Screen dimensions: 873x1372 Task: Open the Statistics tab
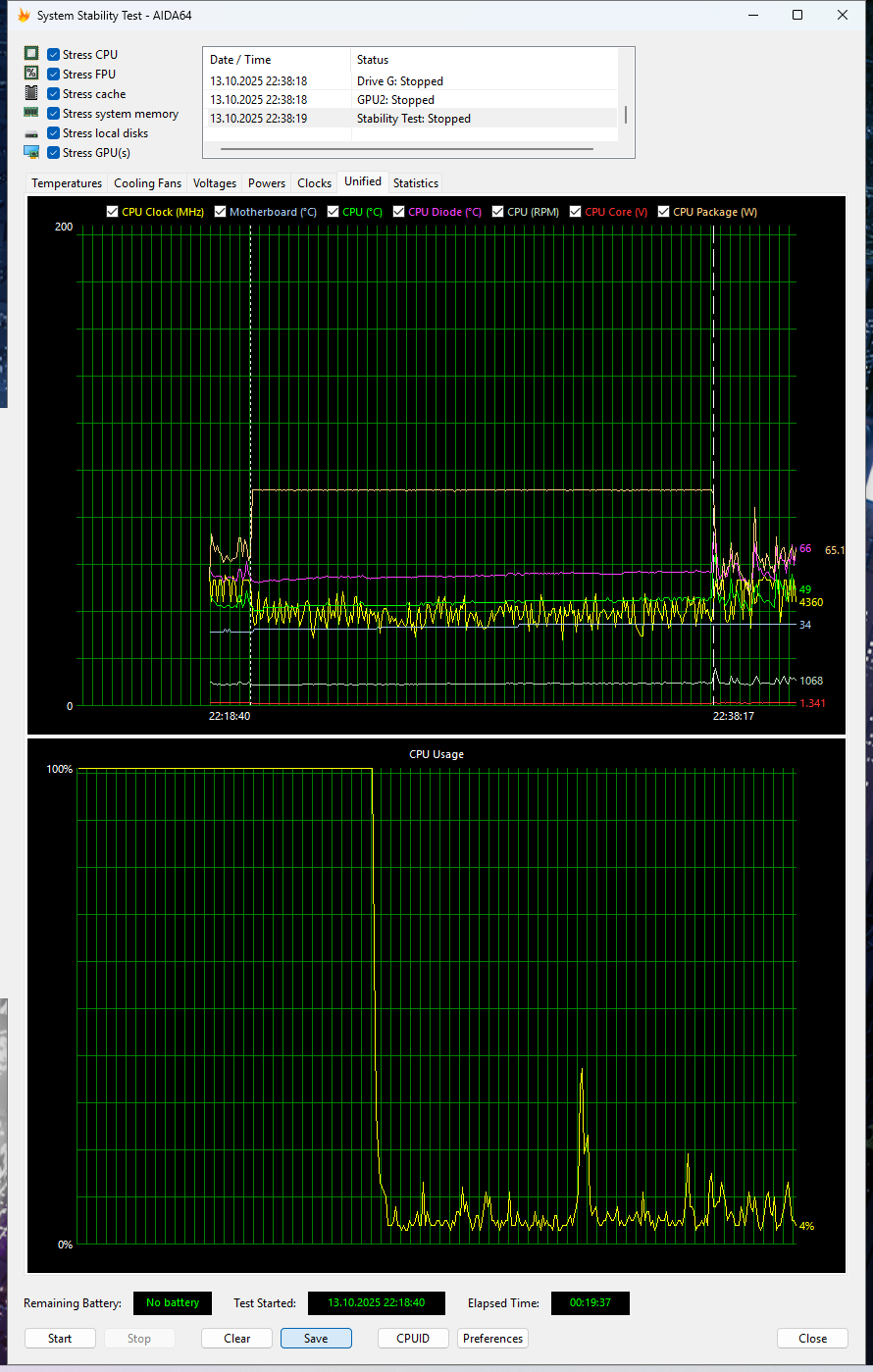point(415,182)
